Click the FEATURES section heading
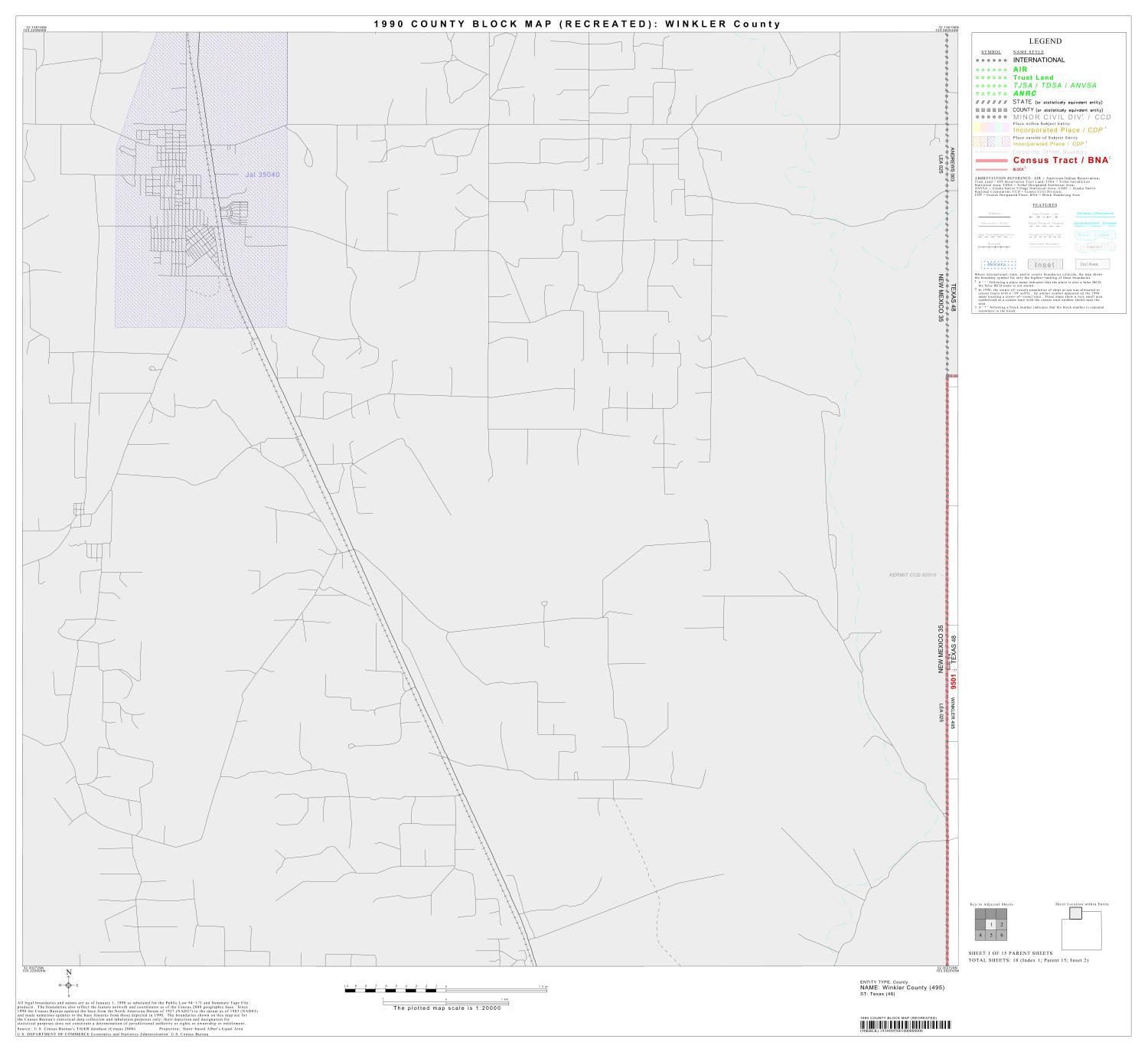Image resolution: width=1148 pixels, height=1052 pixels. click(1045, 204)
